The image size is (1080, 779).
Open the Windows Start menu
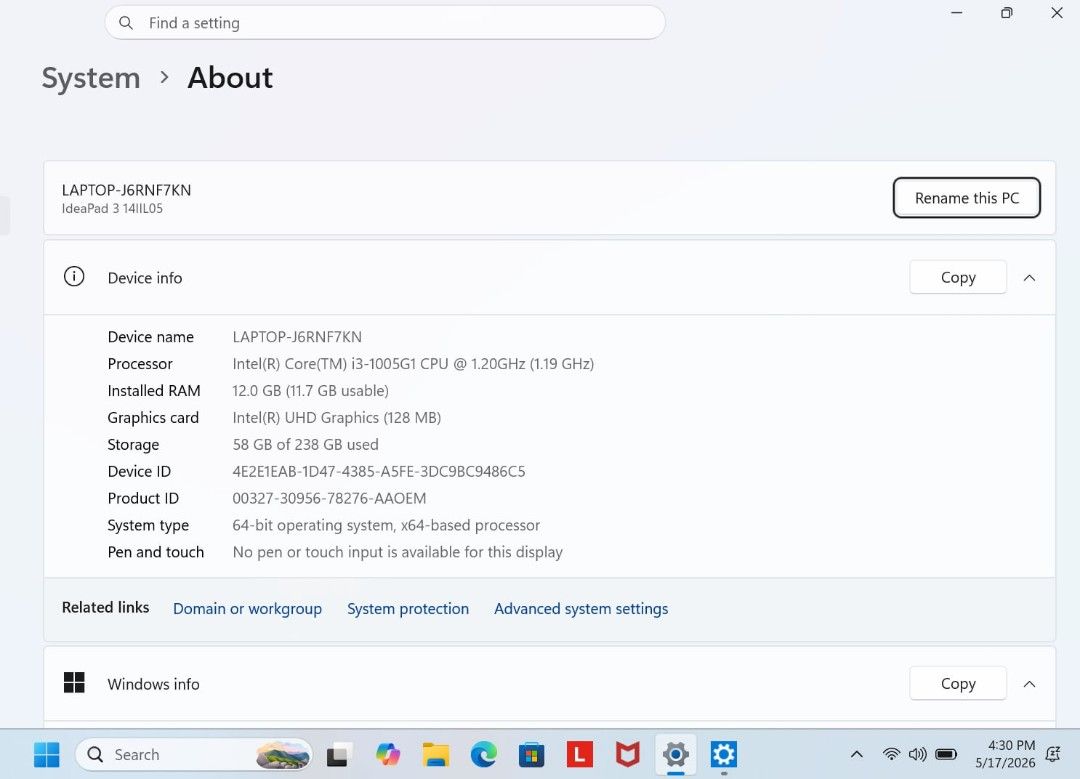(47, 755)
